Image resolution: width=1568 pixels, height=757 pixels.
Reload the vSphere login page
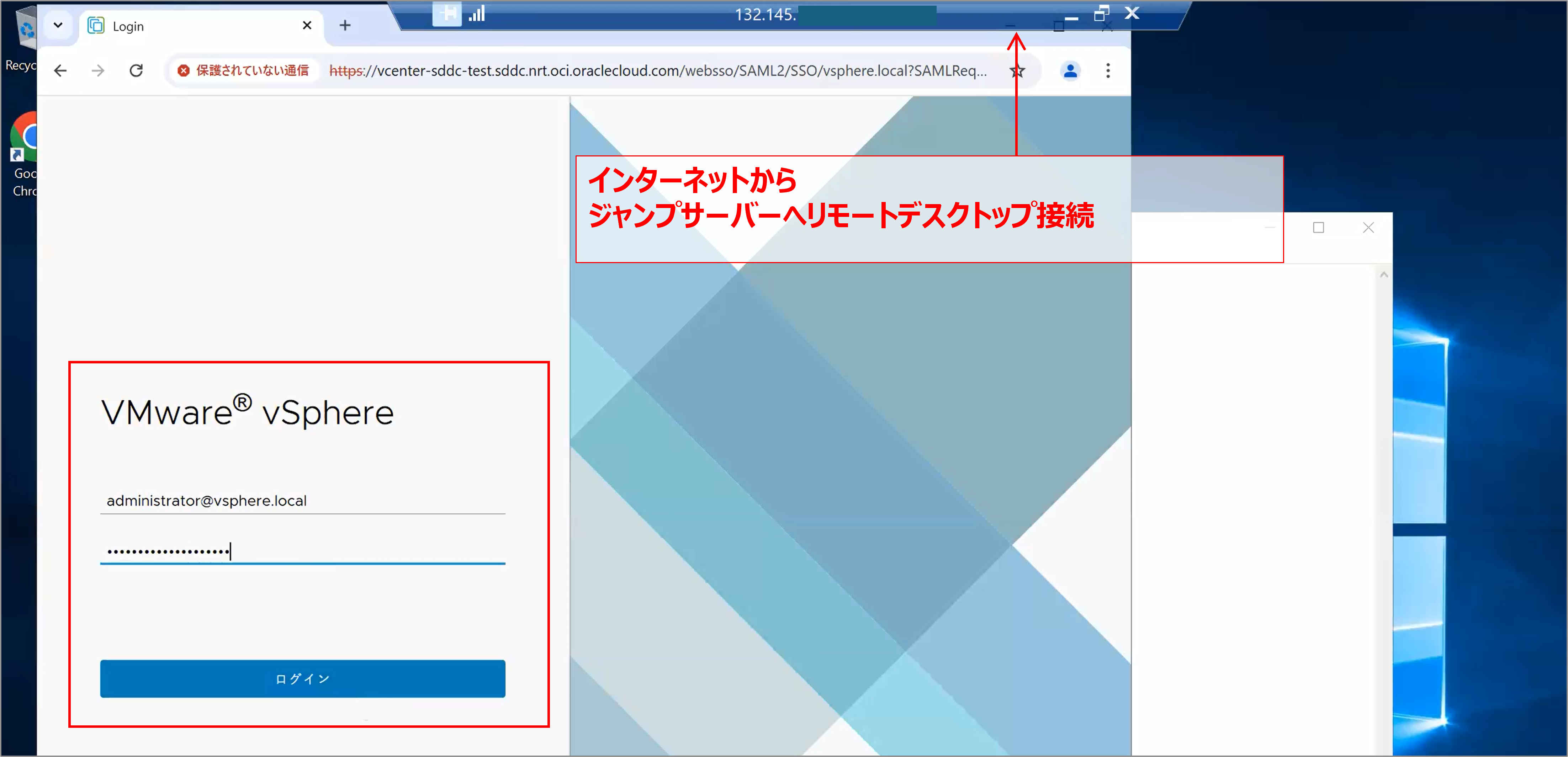[x=136, y=71]
